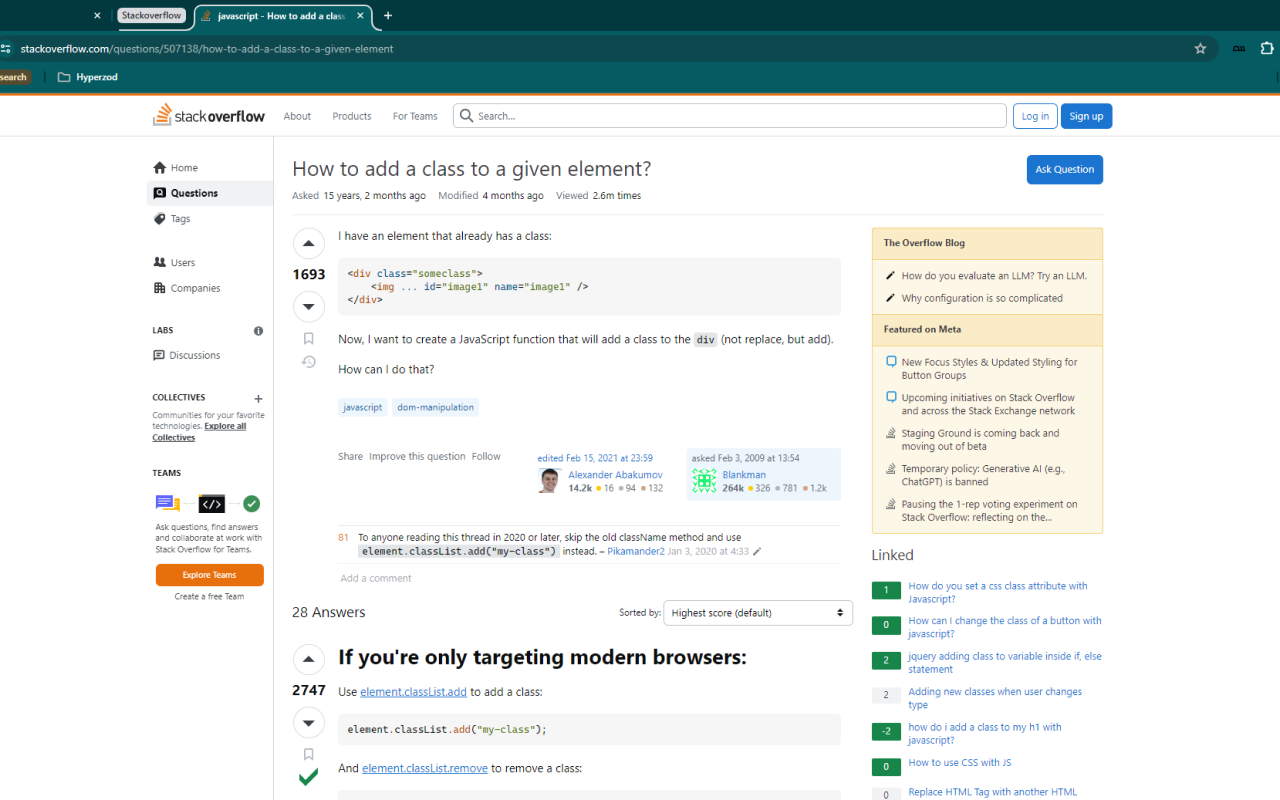Select the dom-manipulation tag
This screenshot has height=800, width=1280.
435,407
